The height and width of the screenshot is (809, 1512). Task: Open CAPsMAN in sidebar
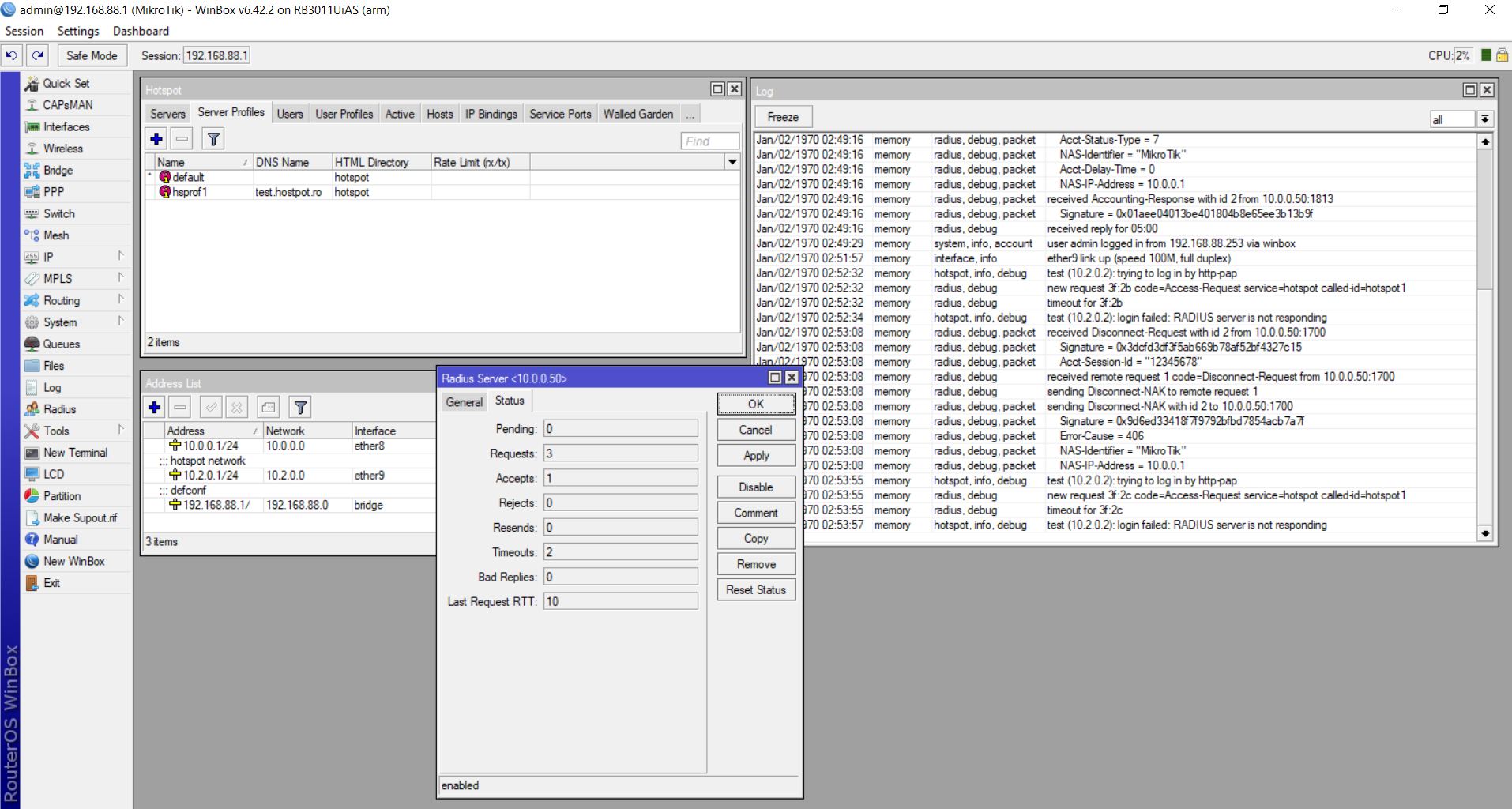68,105
